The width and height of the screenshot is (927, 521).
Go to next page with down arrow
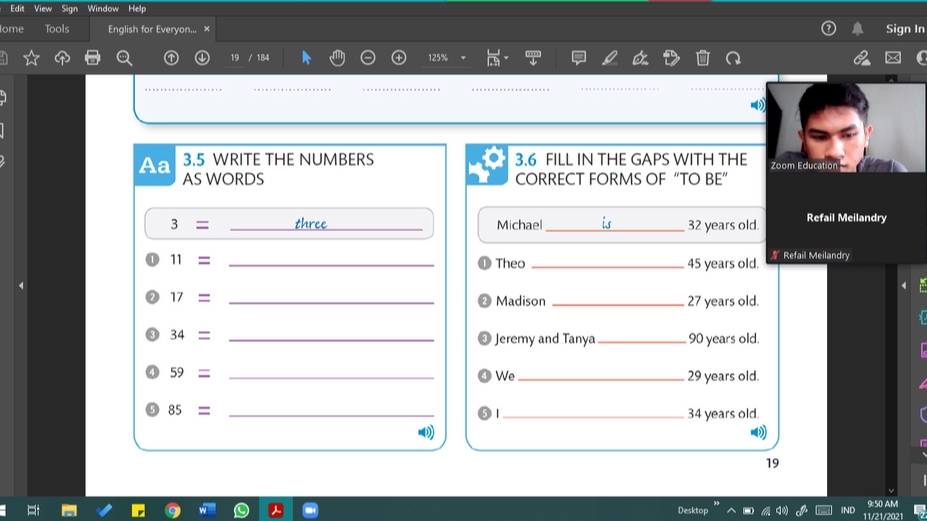coord(202,58)
